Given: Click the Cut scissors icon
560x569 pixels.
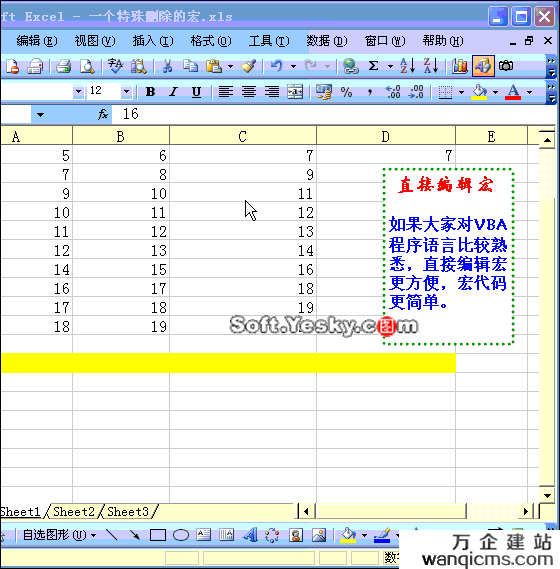Looking at the screenshot, I should 167,66.
